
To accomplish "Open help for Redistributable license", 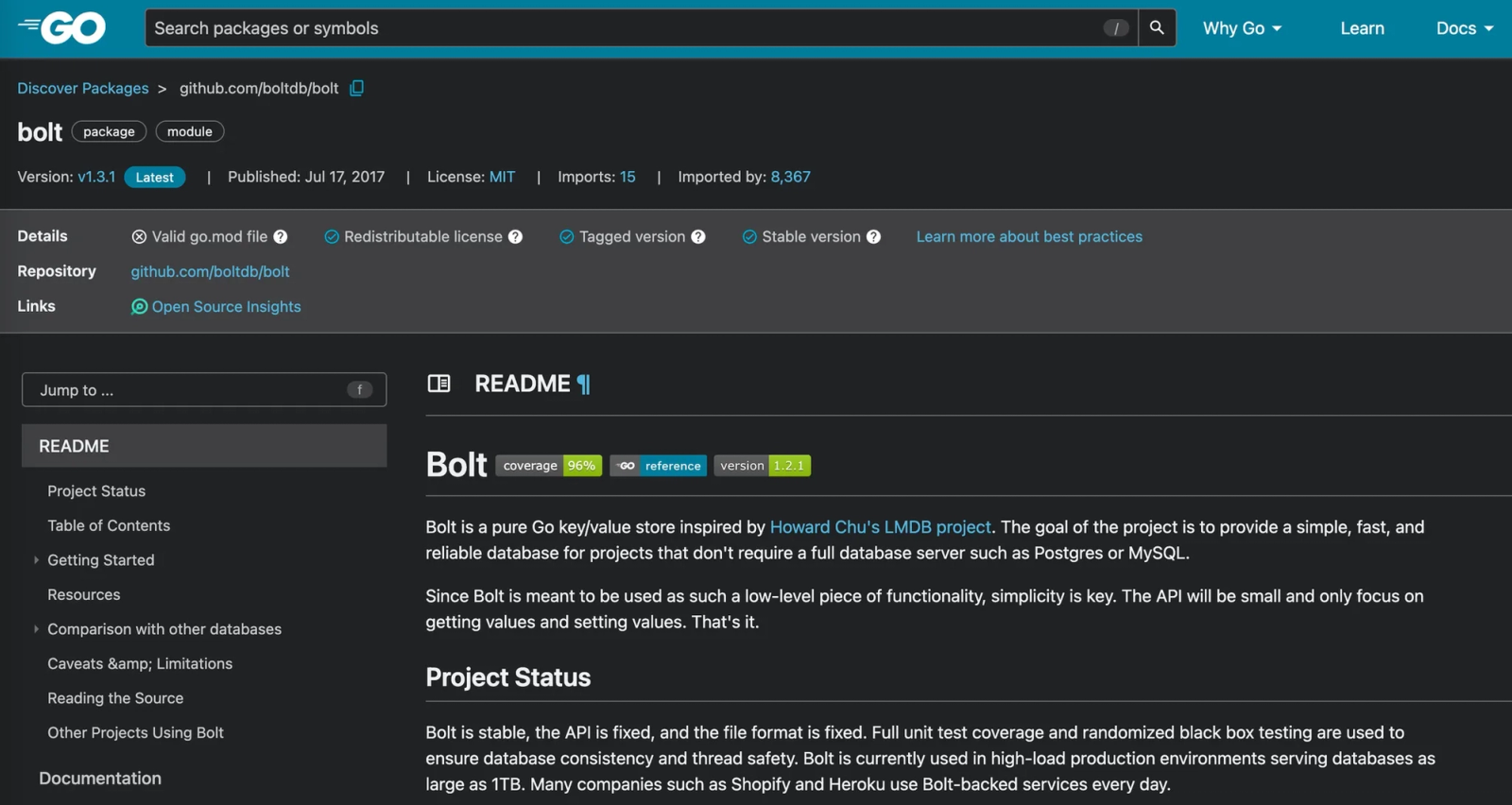I will [x=515, y=237].
